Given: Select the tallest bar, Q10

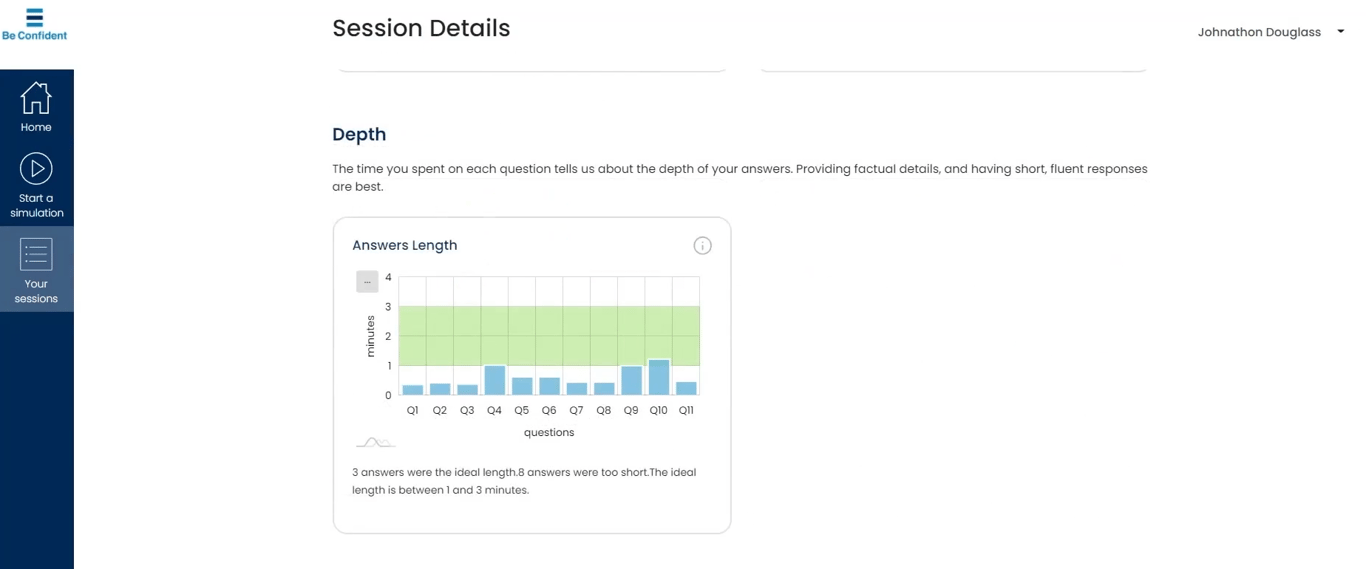Looking at the screenshot, I should pyautogui.click(x=658, y=377).
